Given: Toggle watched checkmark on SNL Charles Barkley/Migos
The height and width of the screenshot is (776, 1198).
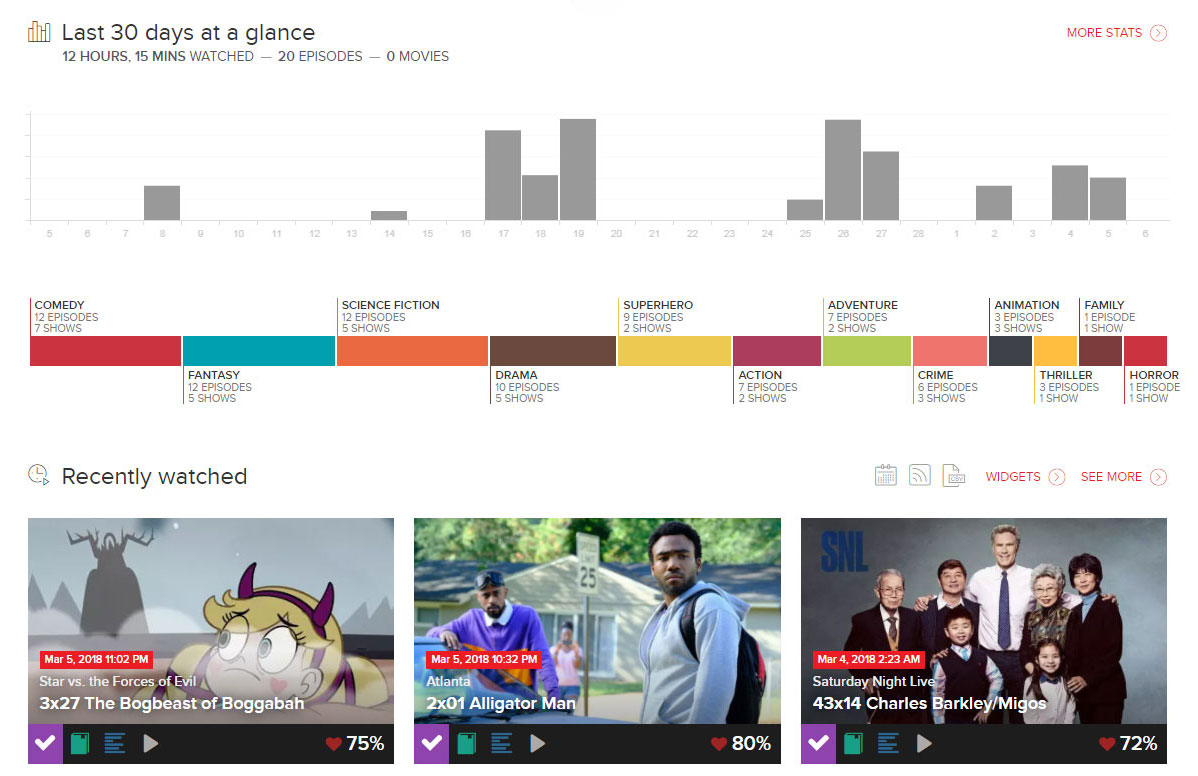Looking at the screenshot, I should 818,744.
